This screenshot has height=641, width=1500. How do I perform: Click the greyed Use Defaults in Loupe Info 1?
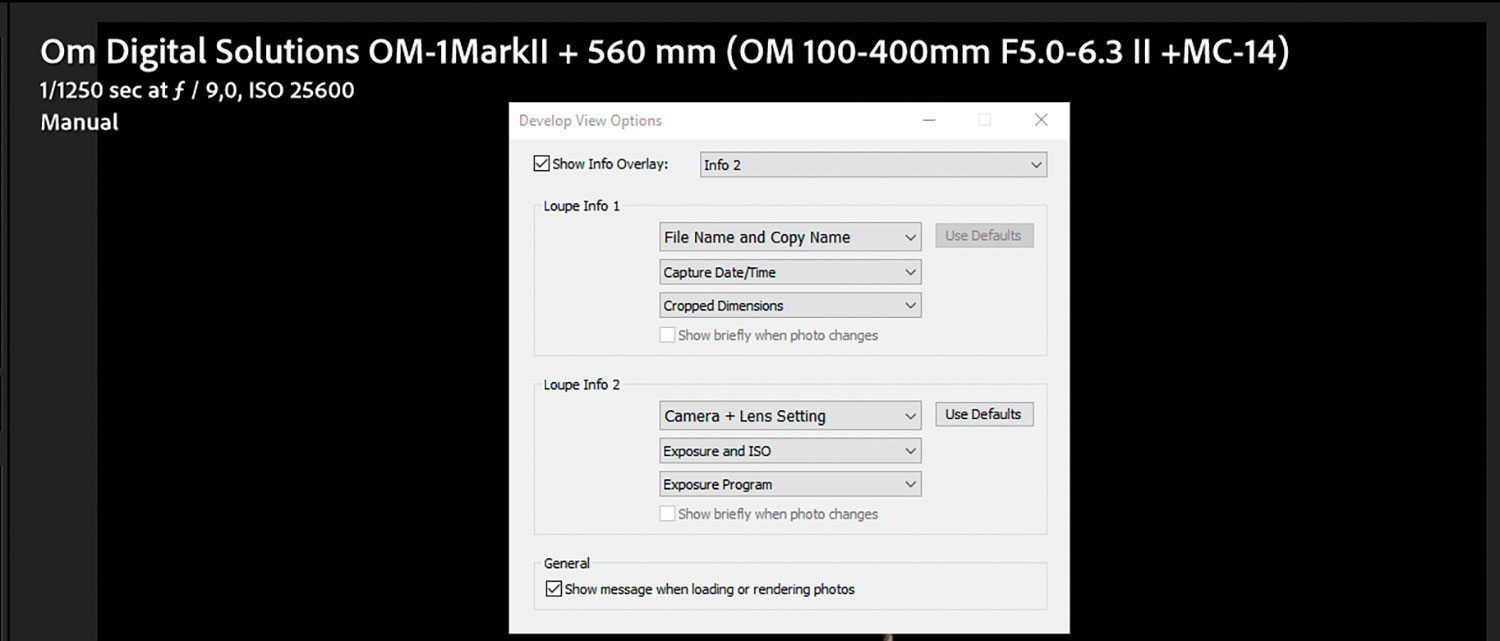click(984, 236)
